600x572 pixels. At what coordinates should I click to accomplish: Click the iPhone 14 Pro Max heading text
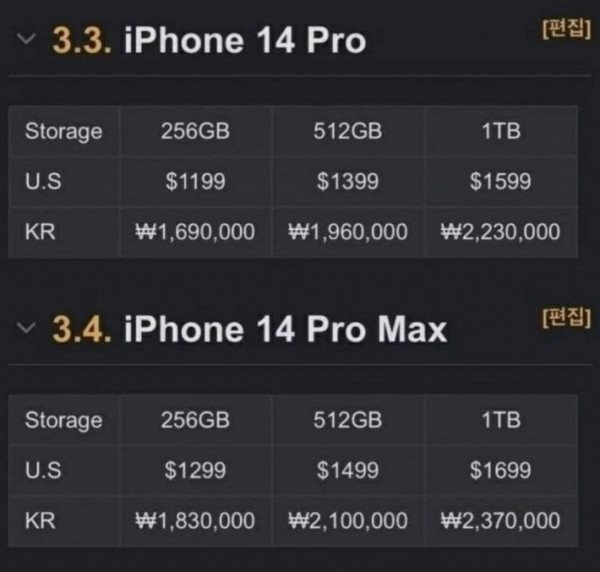(285, 329)
